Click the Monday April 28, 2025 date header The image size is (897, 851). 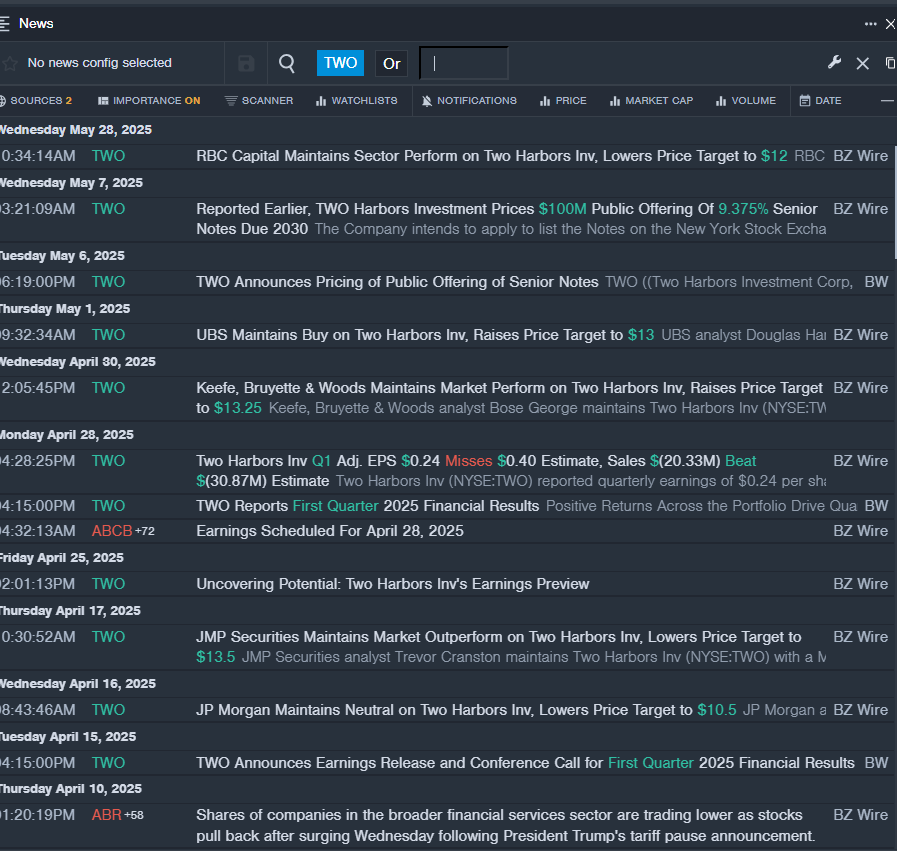coord(66,435)
